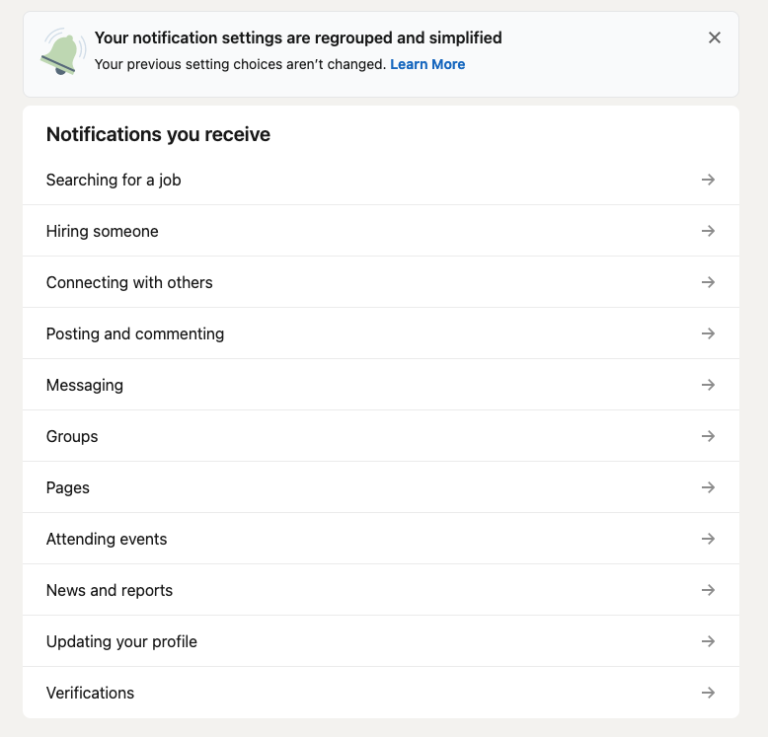Screen dimensions: 768x737
Task: Click arrow icon beside Pages
Action: 708,487
